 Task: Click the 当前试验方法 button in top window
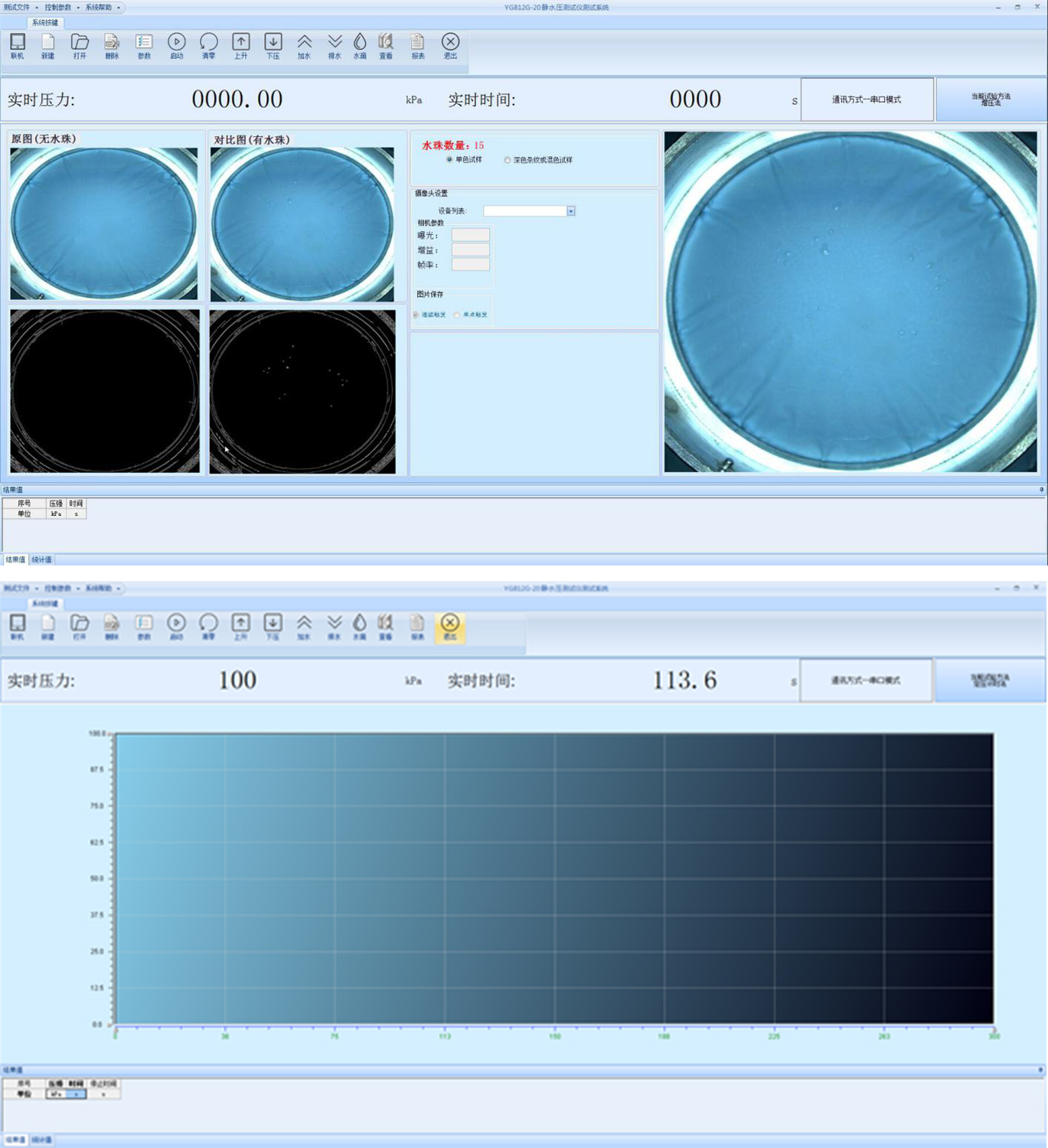click(991, 99)
